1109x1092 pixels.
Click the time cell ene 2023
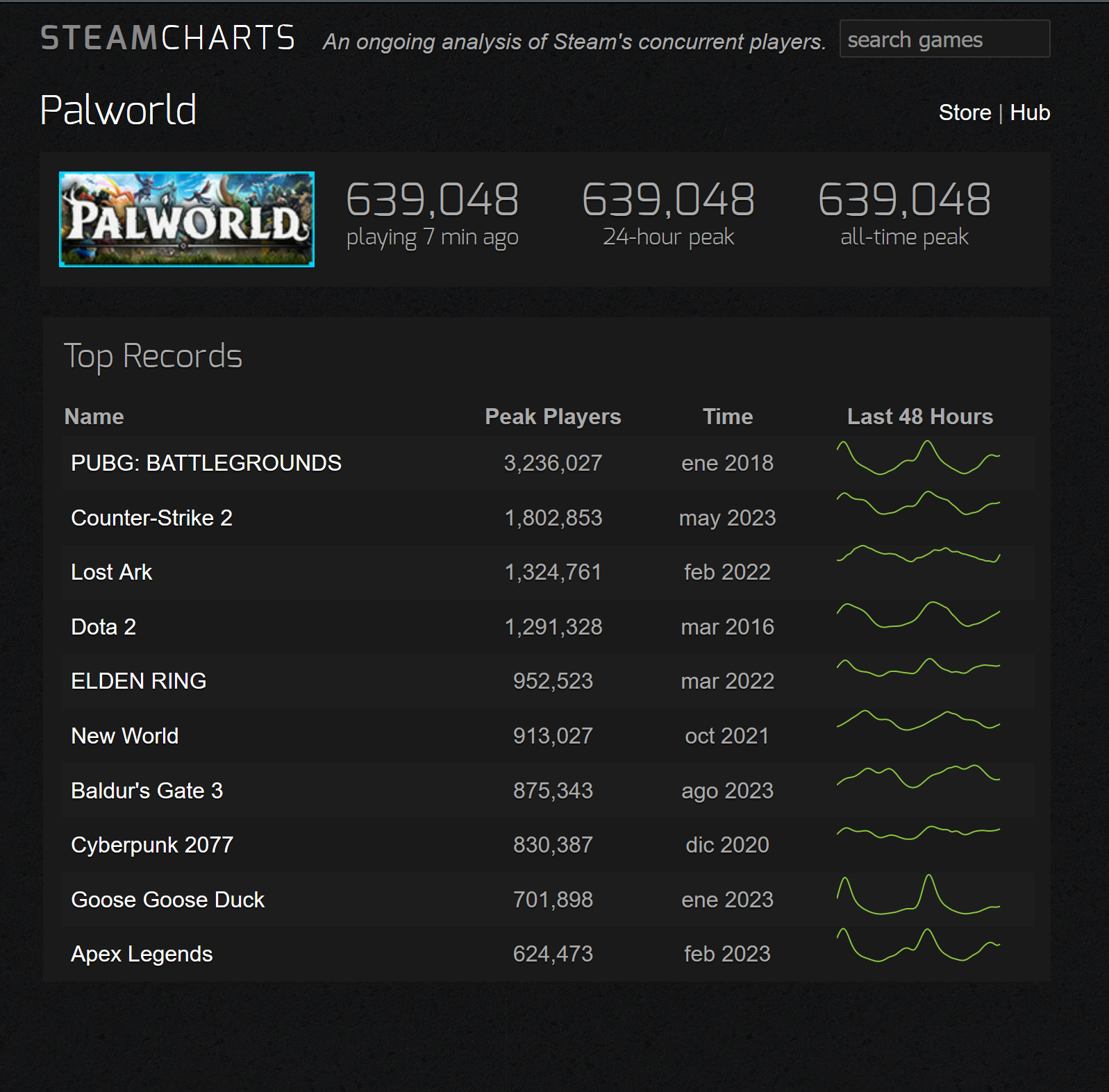click(x=728, y=900)
